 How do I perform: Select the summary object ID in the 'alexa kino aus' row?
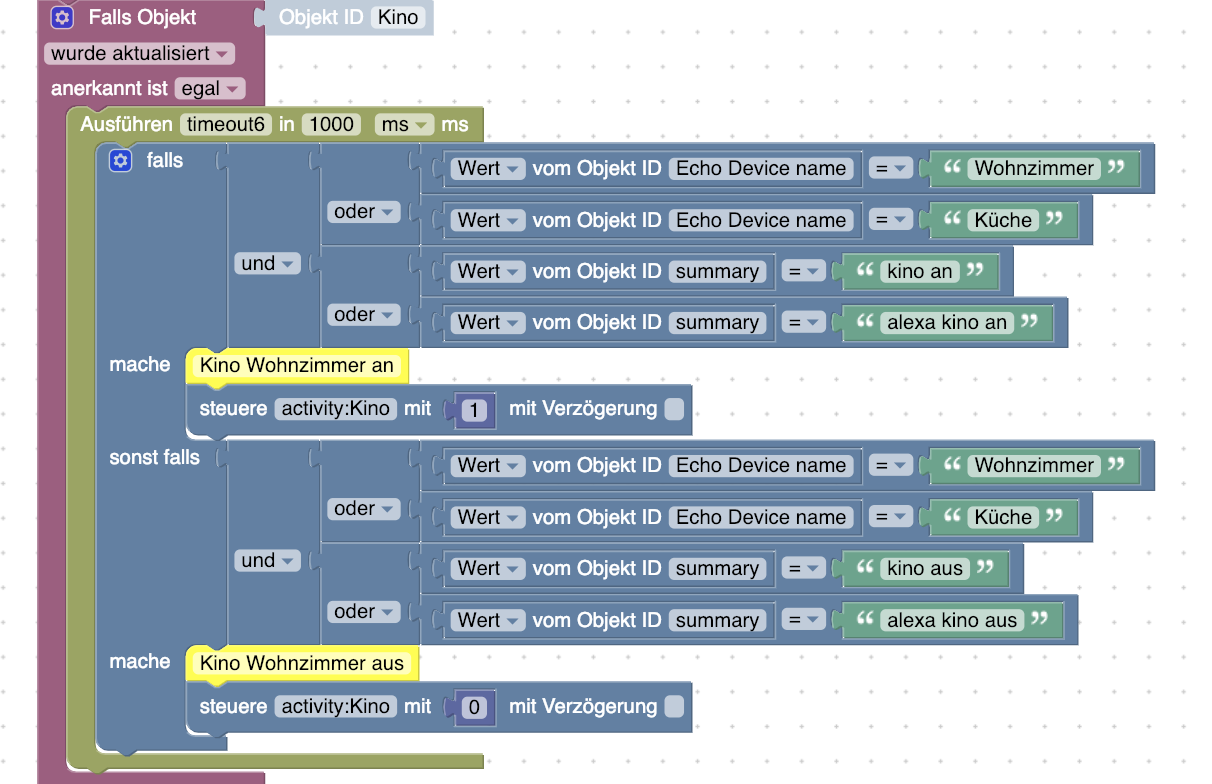click(717, 620)
